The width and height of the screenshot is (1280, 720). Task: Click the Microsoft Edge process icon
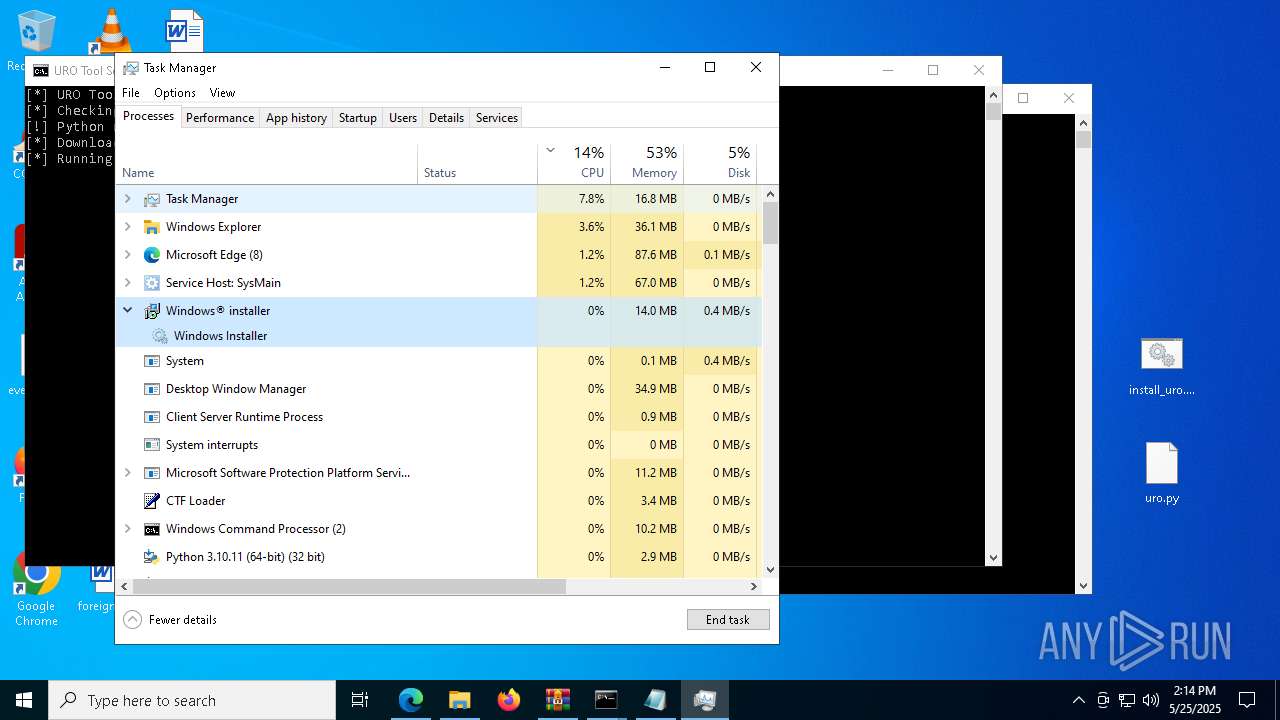click(x=152, y=255)
